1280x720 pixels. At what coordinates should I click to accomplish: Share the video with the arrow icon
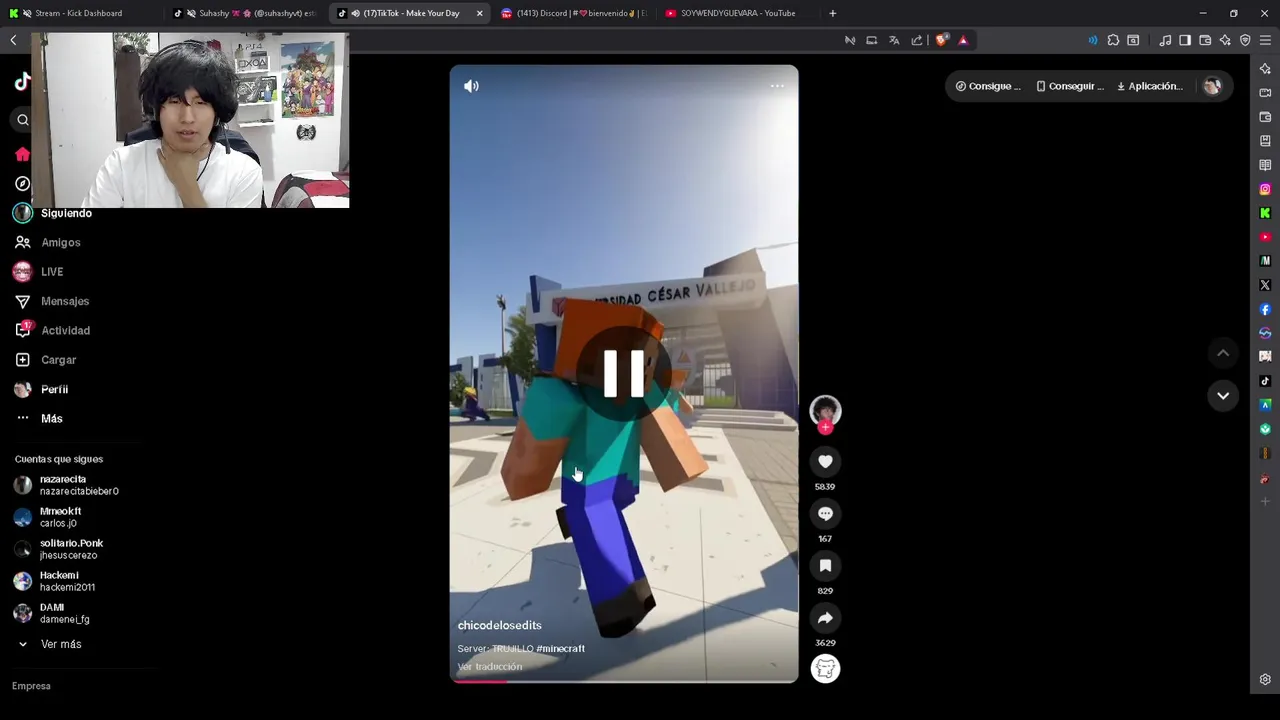coord(825,617)
